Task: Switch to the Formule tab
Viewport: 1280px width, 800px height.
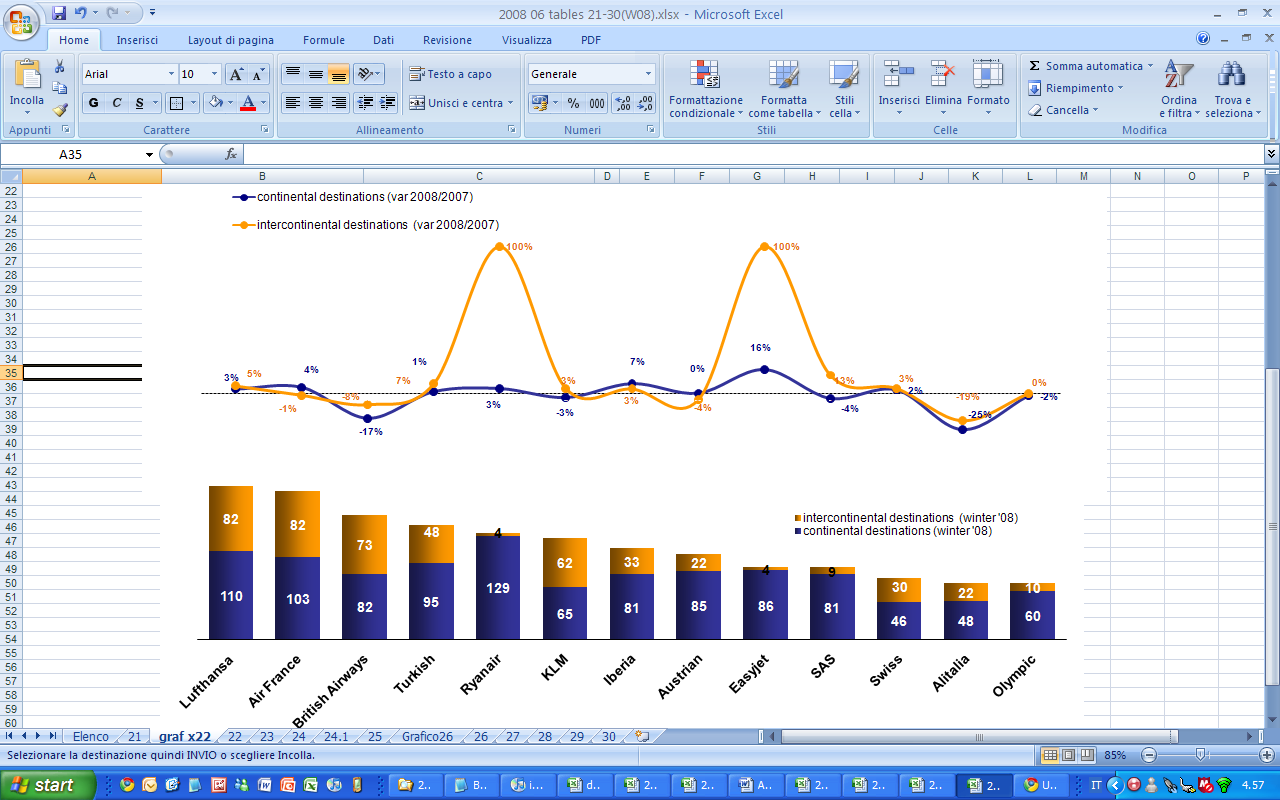Action: tap(324, 40)
